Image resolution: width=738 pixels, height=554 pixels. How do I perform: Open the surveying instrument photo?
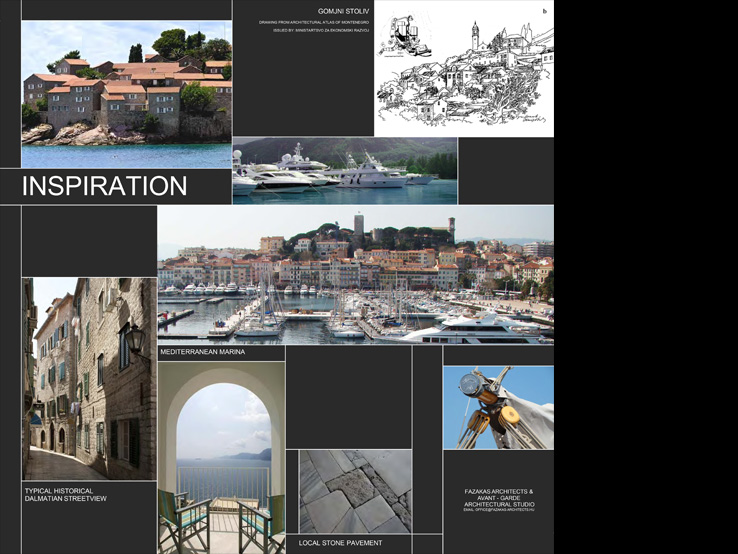point(497,407)
